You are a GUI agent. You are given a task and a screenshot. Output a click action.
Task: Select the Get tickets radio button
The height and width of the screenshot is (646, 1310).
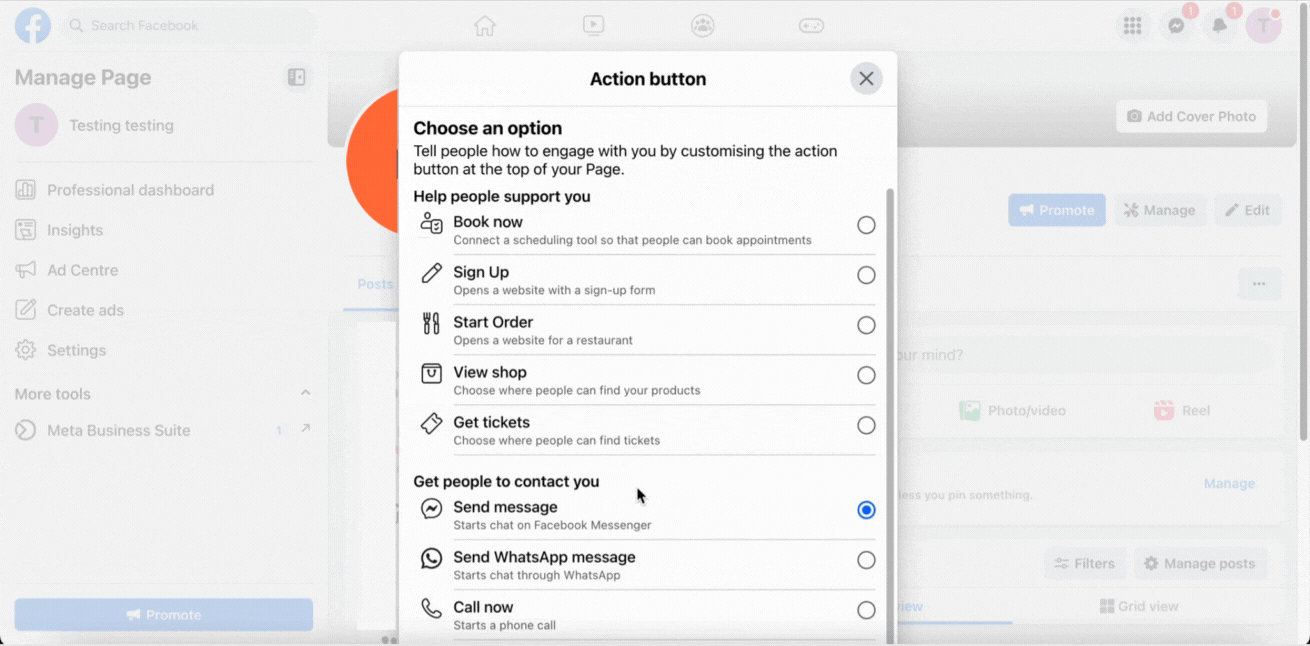(866, 425)
